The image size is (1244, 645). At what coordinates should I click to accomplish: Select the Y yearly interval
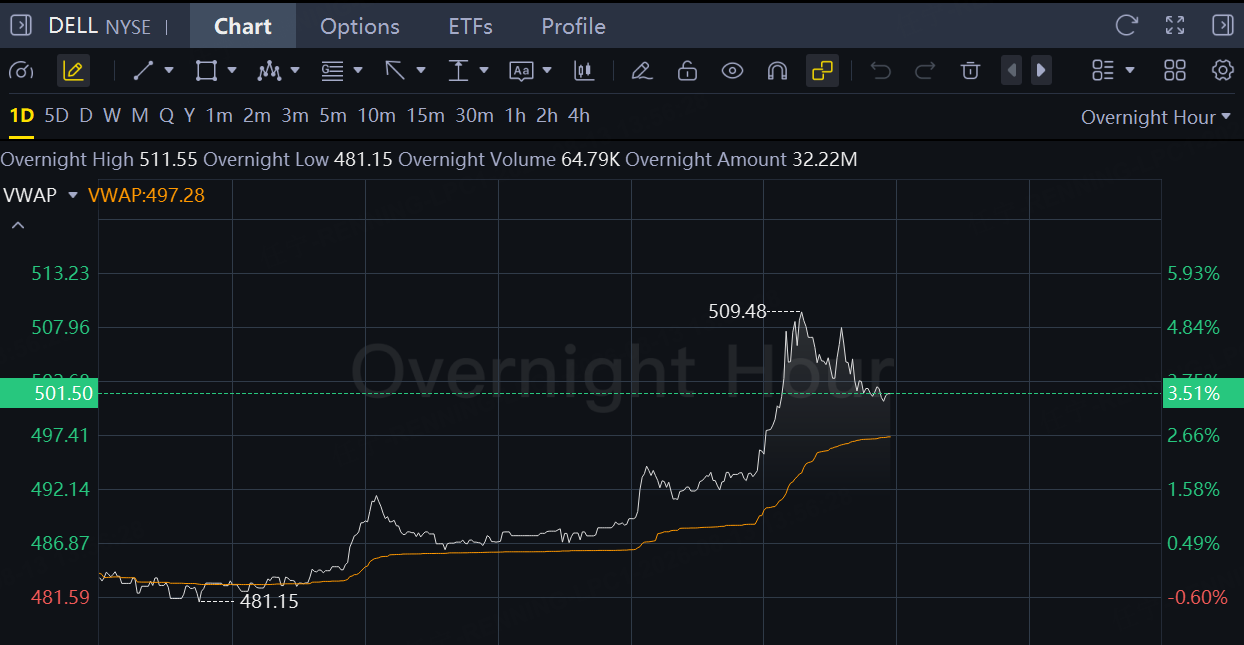(189, 116)
